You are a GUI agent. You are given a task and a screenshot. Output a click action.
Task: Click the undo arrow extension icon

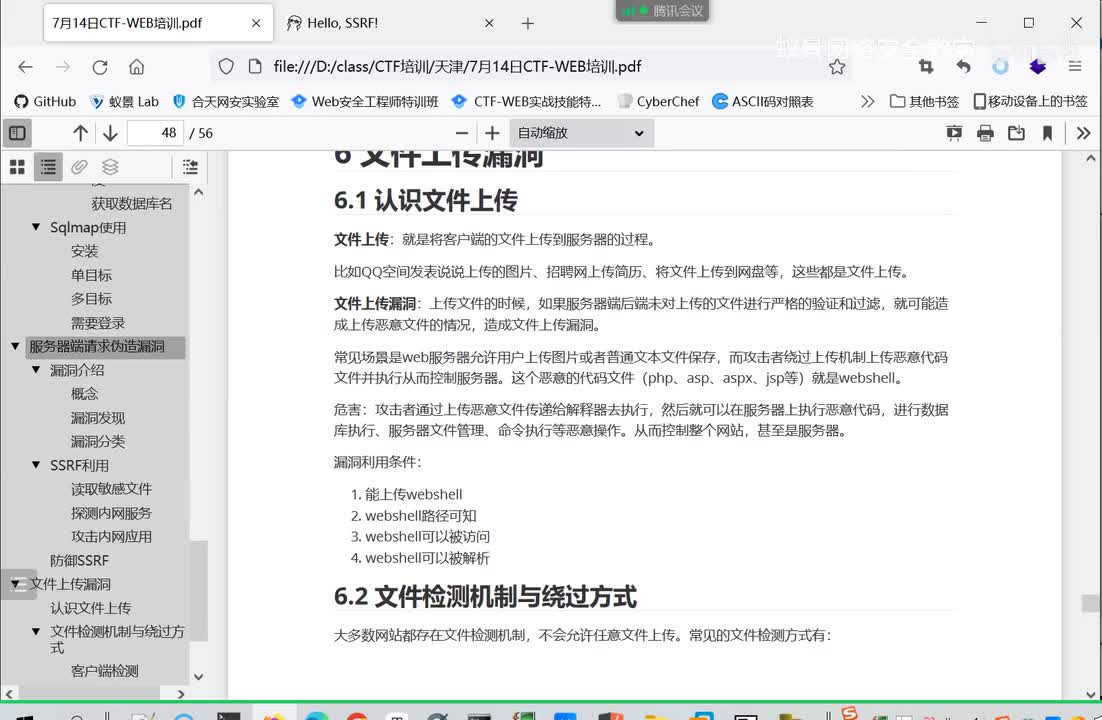tap(964, 67)
